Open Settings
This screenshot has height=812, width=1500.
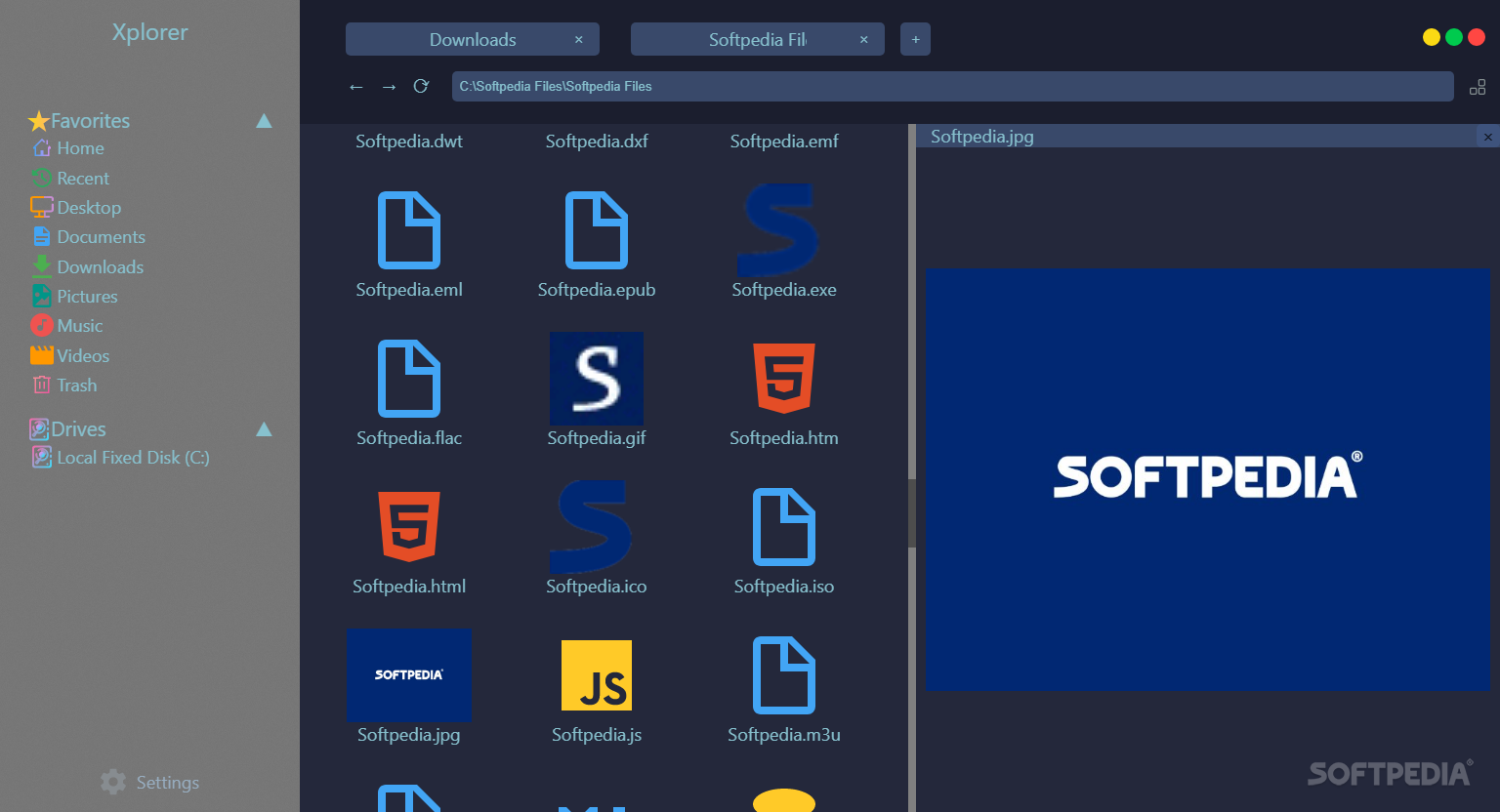tap(150, 783)
